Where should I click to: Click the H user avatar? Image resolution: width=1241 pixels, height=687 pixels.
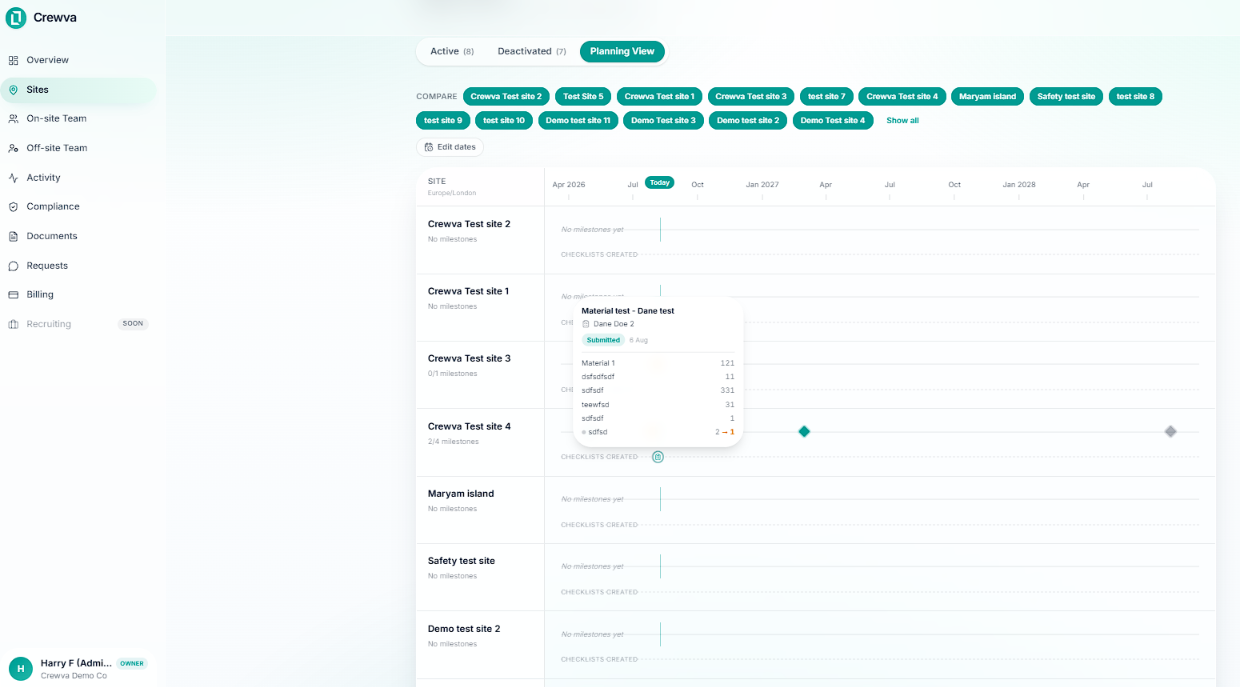21,668
